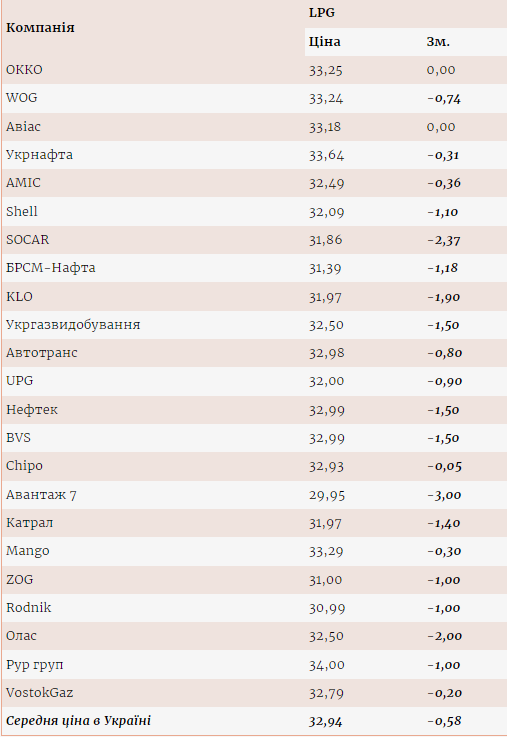Select the Авіас row
The image size is (507, 737).
coord(254,127)
